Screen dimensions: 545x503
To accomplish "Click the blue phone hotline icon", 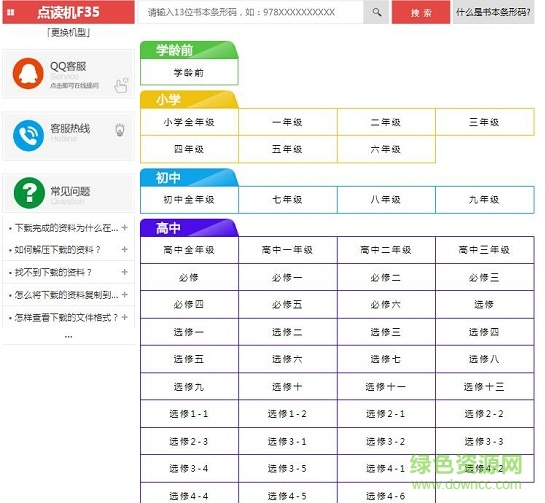I will click(29, 136).
